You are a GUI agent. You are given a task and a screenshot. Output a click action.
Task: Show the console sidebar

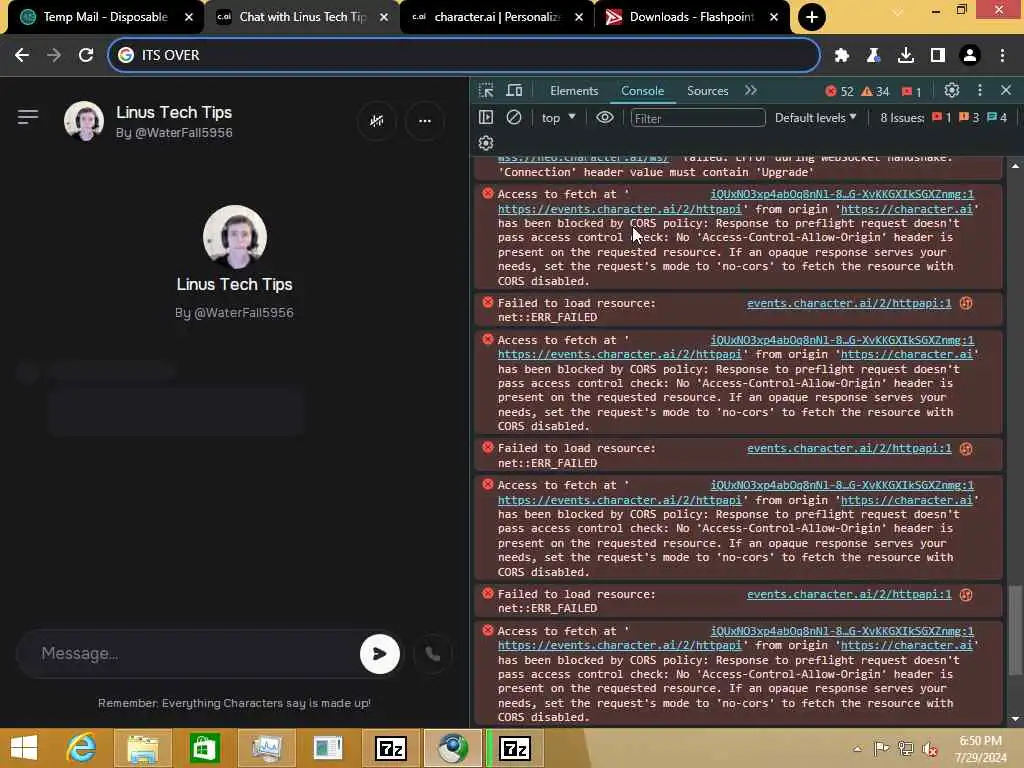pos(486,118)
